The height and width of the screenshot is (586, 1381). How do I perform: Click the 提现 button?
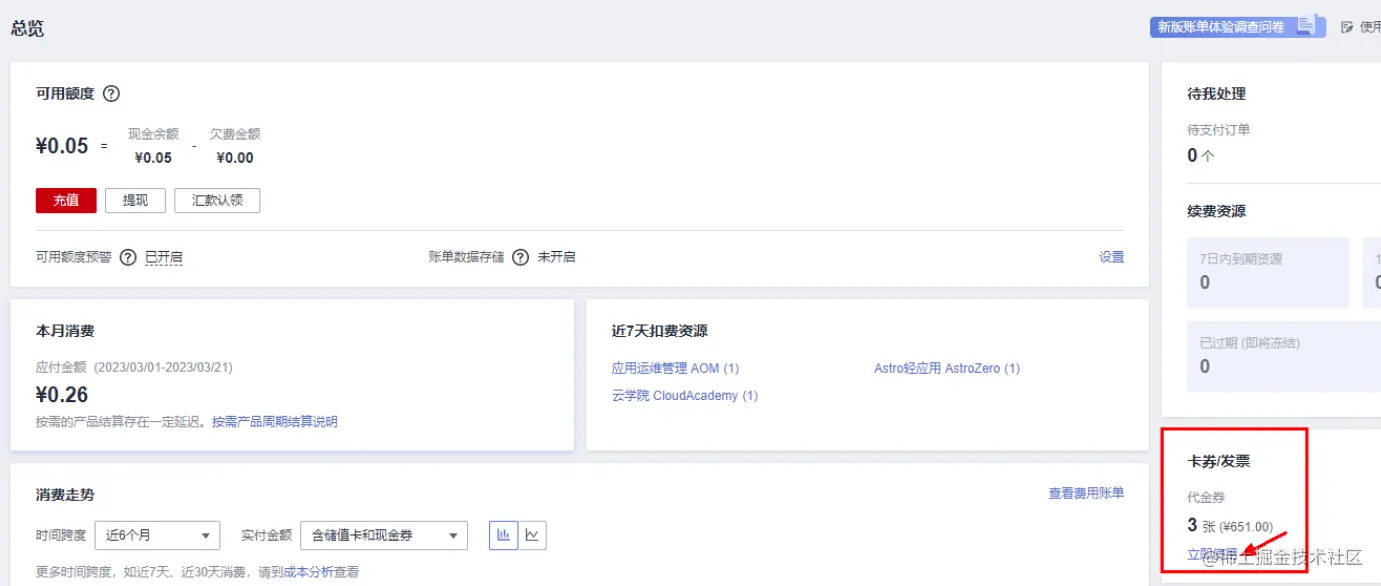[135, 200]
